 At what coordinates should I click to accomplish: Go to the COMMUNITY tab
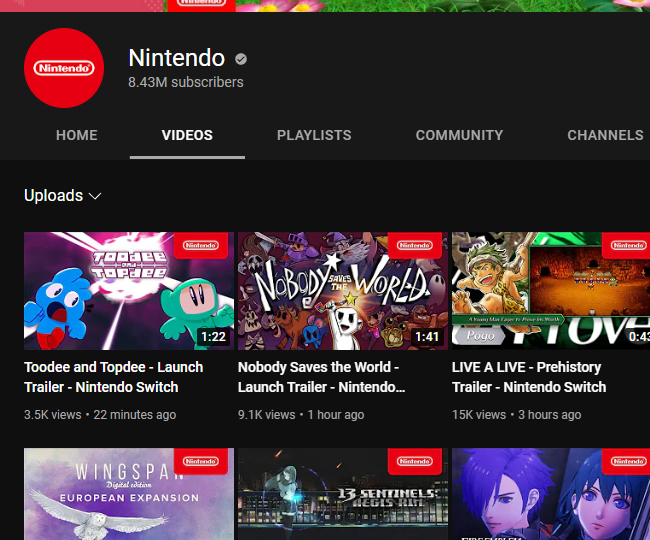point(459,135)
